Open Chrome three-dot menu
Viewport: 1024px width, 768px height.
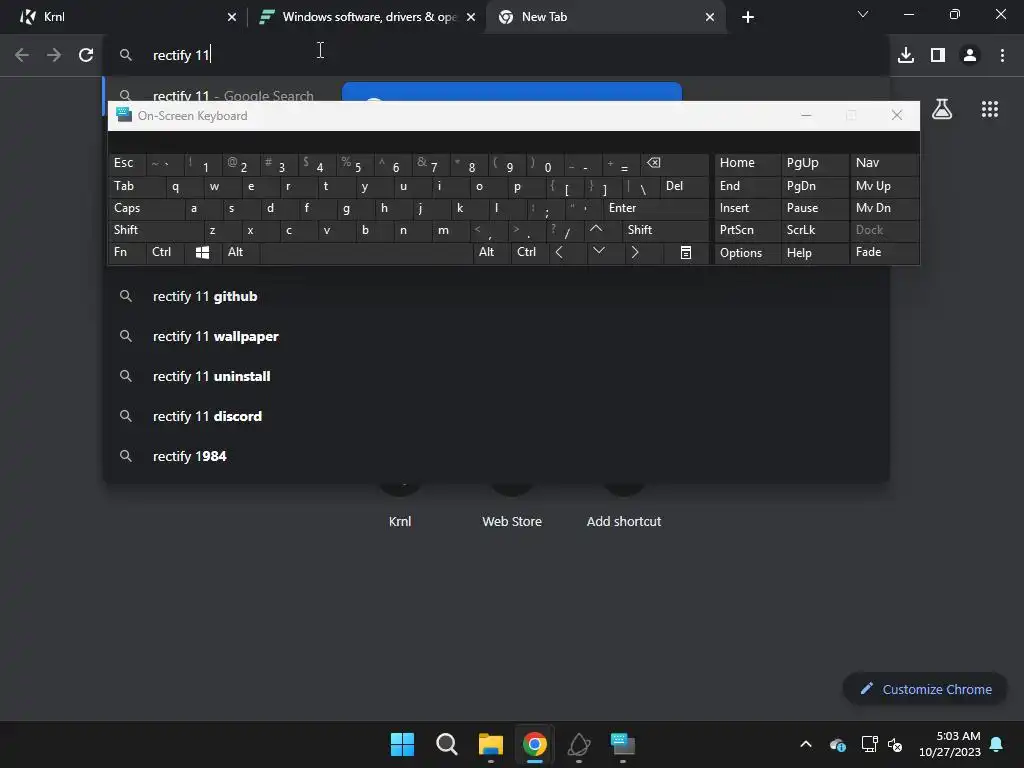tap(1002, 55)
